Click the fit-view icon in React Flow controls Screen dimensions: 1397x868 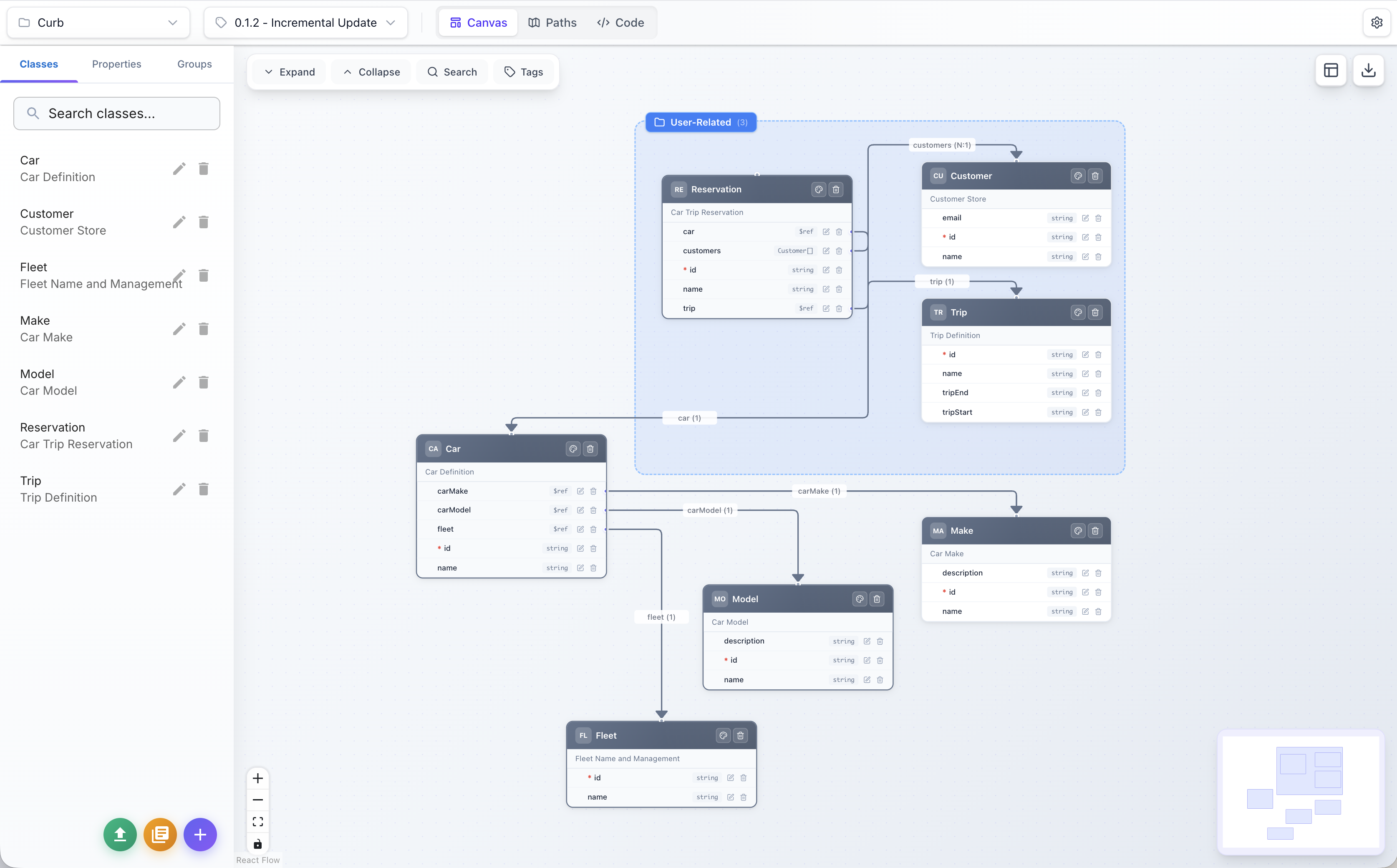[258, 821]
